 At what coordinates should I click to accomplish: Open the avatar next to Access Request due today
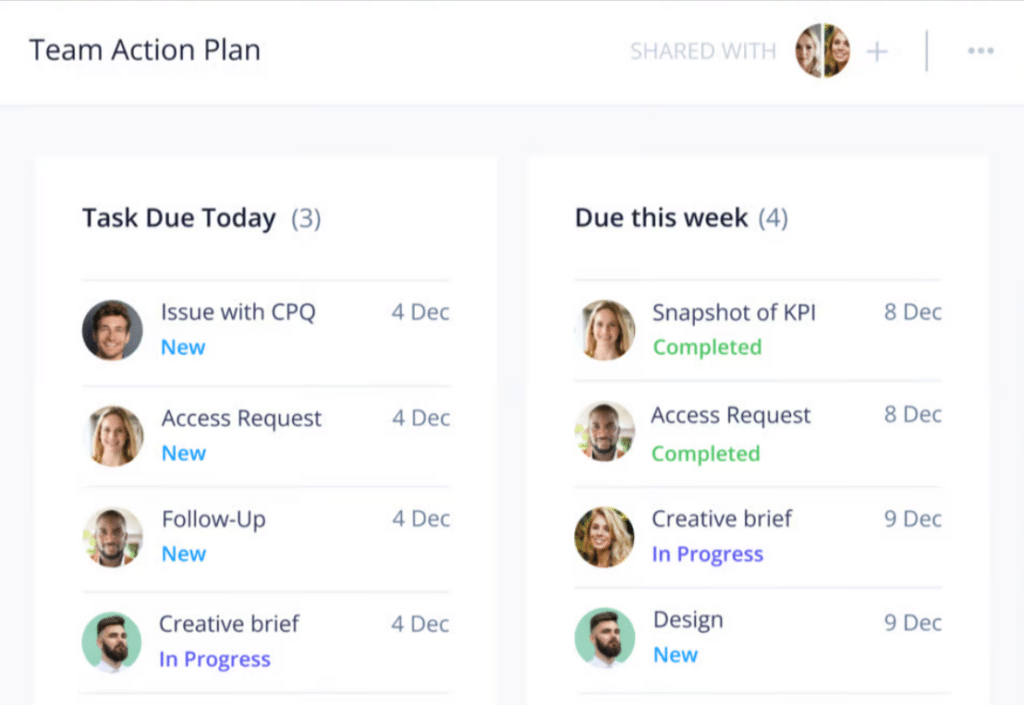112,435
